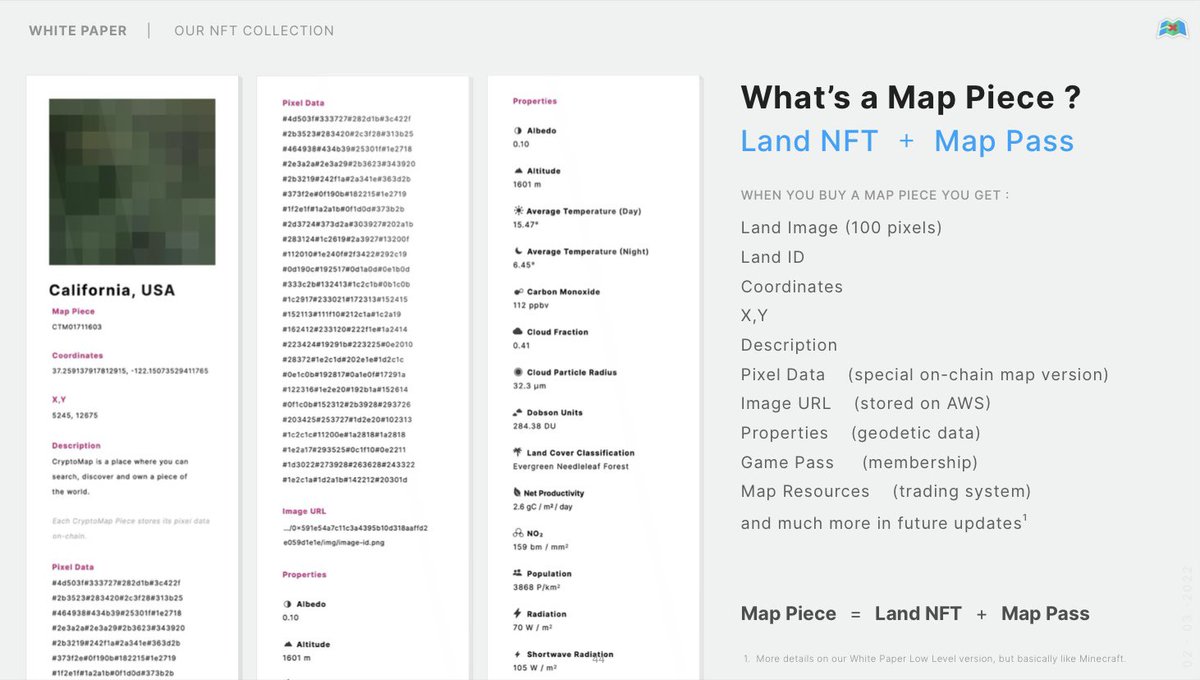
Task: Click the 105 W / m² shortwave value
Action: click(x=533, y=668)
